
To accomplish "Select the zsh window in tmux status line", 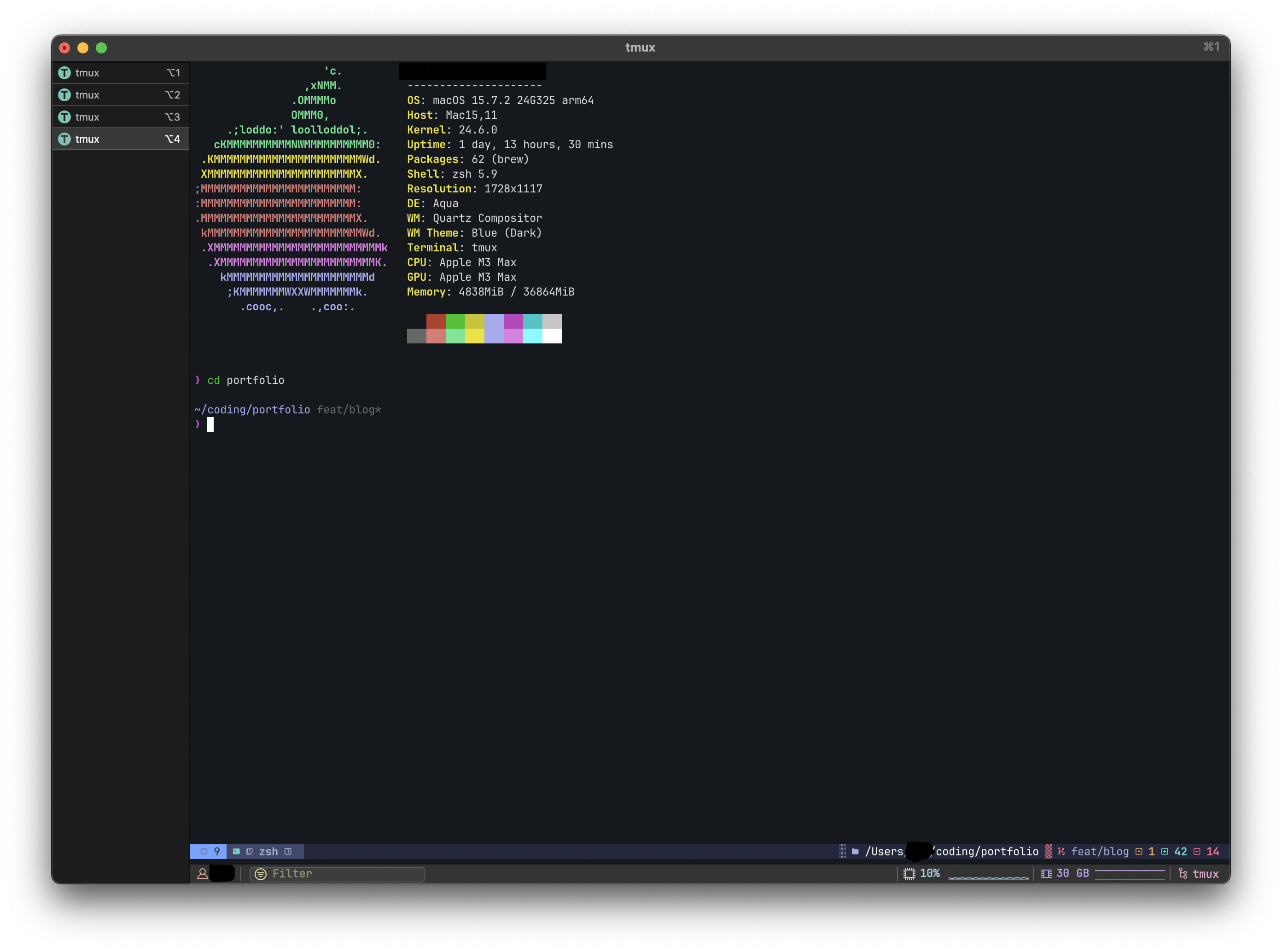I will click(x=268, y=851).
